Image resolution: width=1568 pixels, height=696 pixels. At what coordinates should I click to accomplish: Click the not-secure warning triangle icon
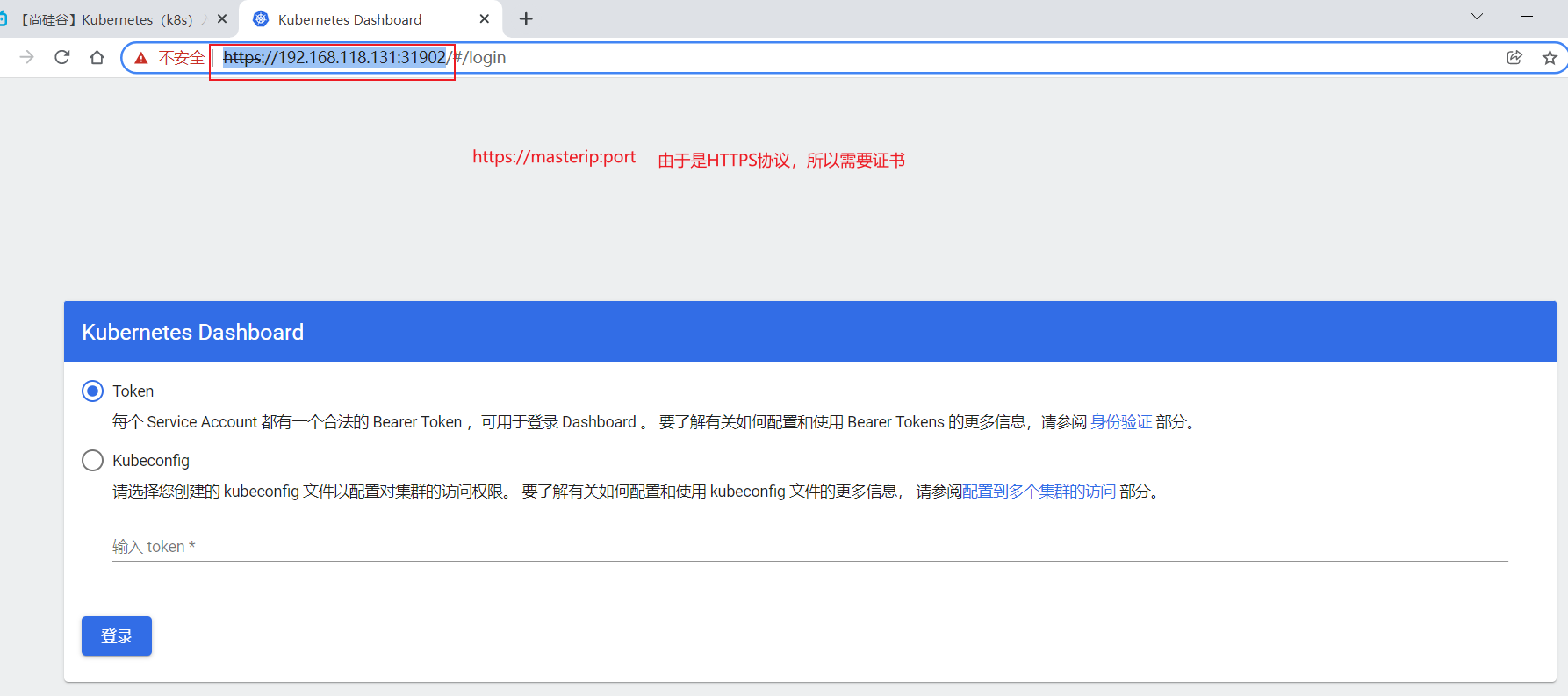pyautogui.click(x=141, y=58)
